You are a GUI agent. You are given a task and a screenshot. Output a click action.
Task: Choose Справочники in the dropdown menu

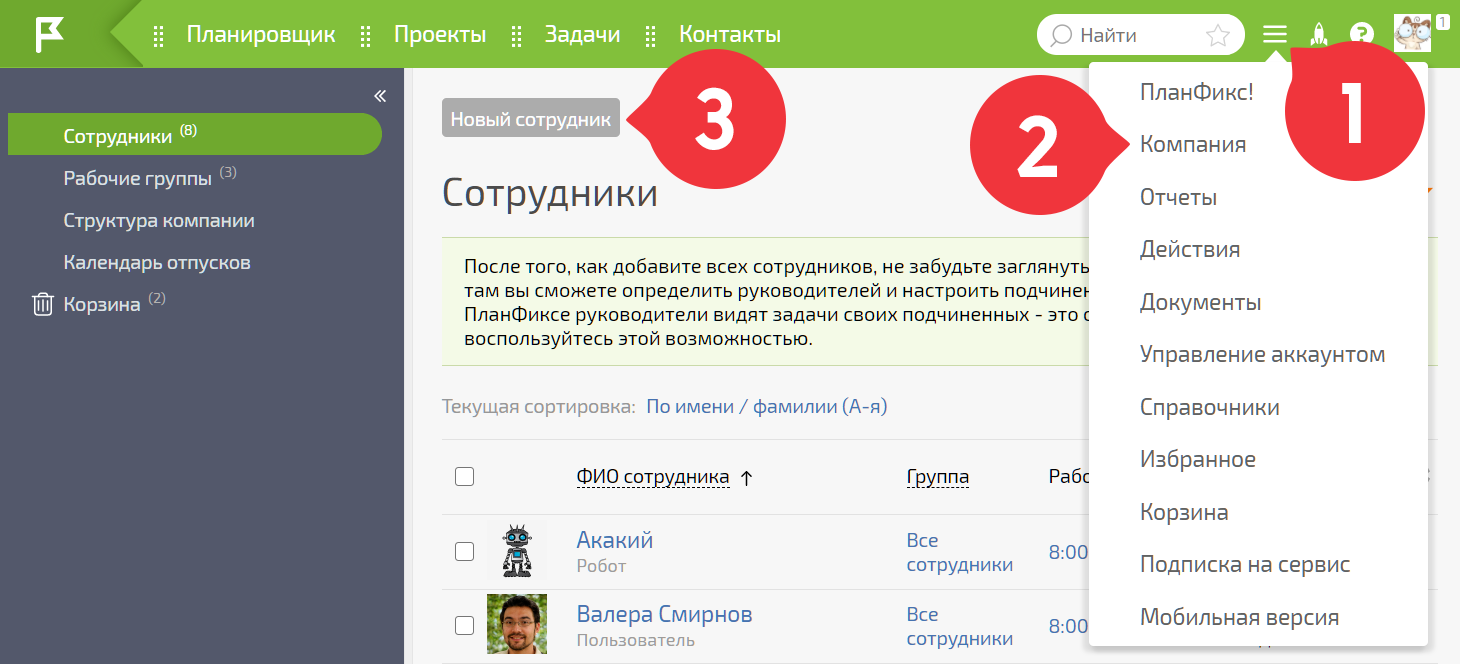1209,407
